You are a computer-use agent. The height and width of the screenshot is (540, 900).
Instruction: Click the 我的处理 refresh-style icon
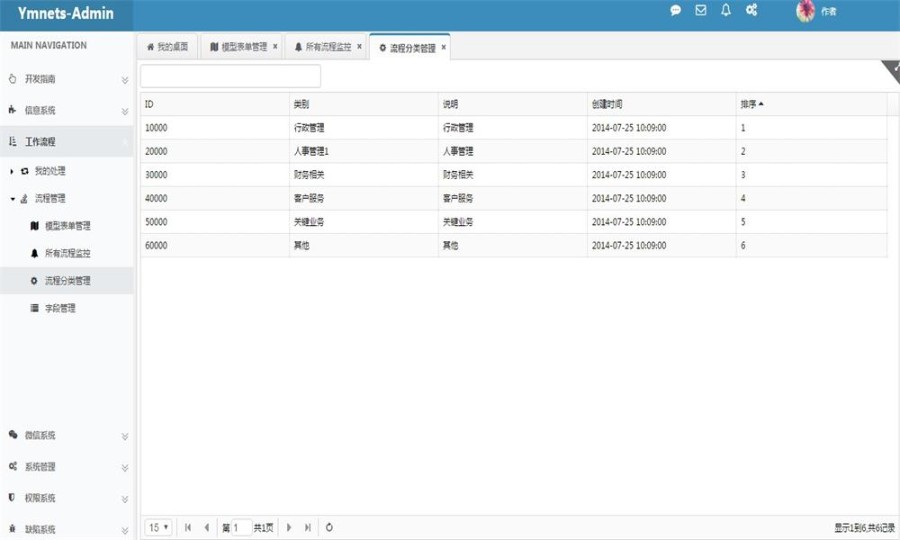(25, 172)
